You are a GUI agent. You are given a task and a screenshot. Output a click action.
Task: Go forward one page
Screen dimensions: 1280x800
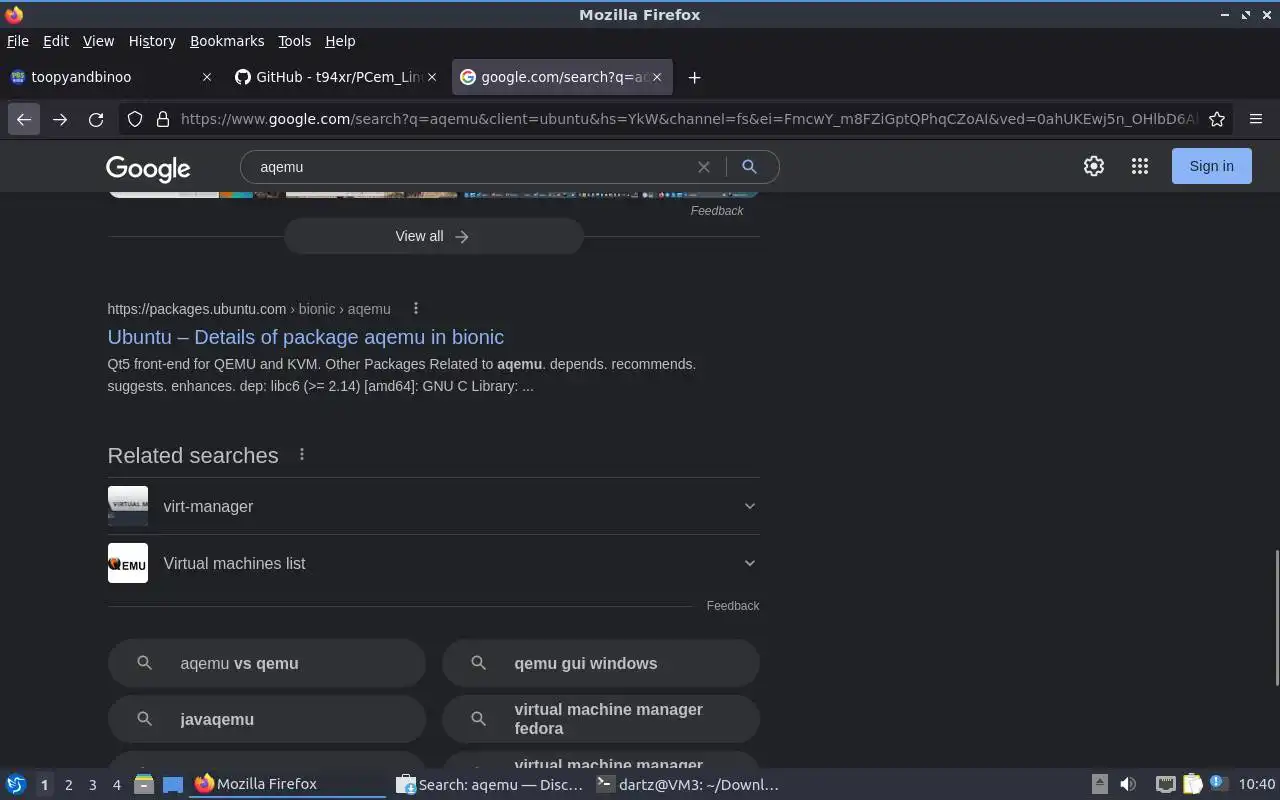60,119
